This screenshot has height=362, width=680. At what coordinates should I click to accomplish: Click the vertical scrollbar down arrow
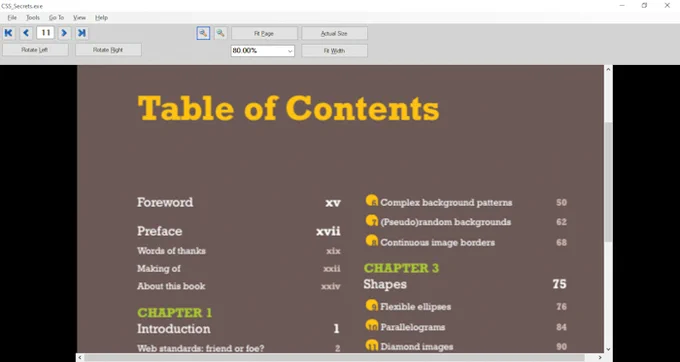[608, 349]
